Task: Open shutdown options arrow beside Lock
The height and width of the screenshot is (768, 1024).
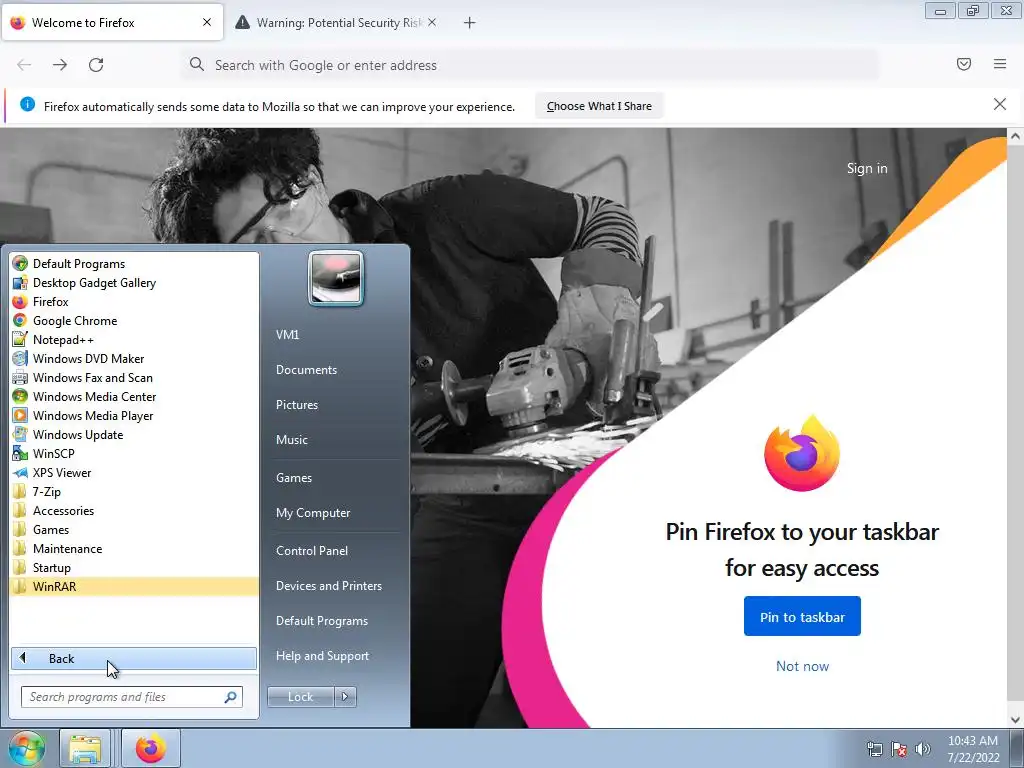Action: [x=345, y=697]
